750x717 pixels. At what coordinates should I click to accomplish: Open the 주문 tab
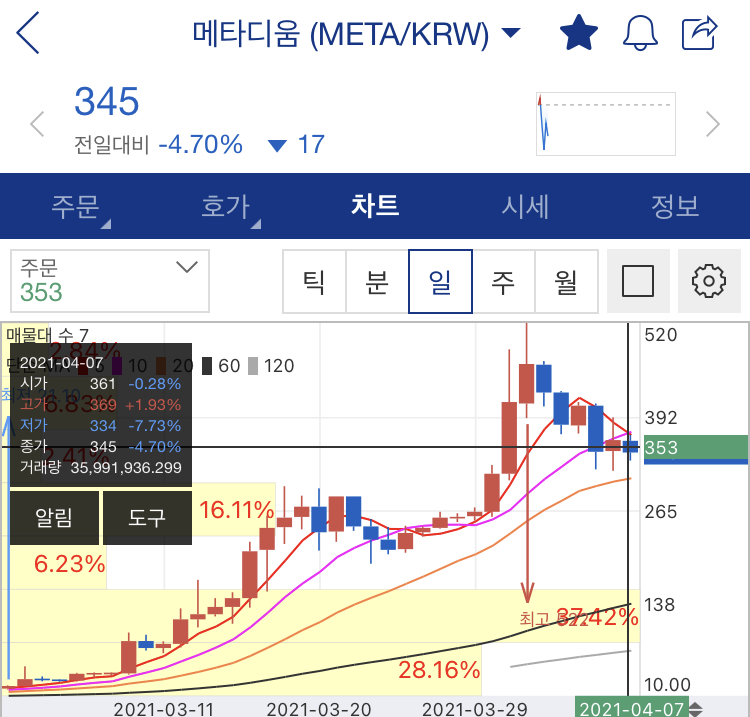click(x=75, y=207)
